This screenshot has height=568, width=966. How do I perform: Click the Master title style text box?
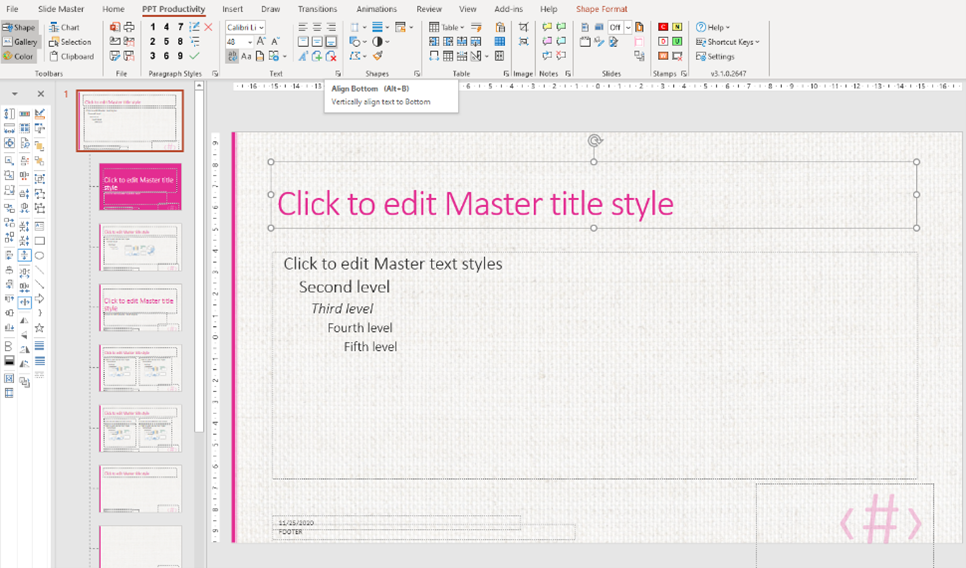pyautogui.click(x=593, y=195)
